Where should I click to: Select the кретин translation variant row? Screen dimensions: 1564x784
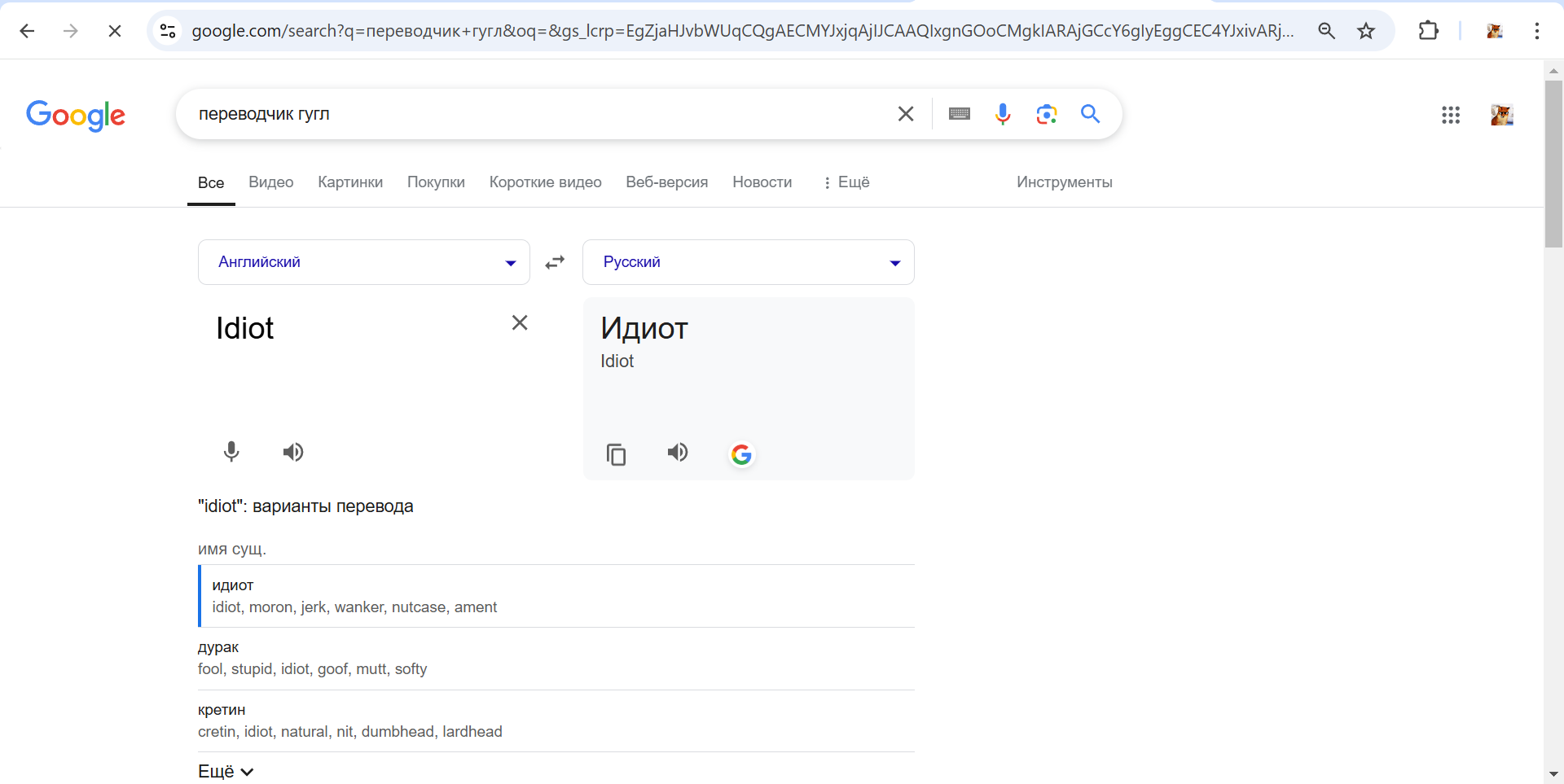[x=556, y=720]
